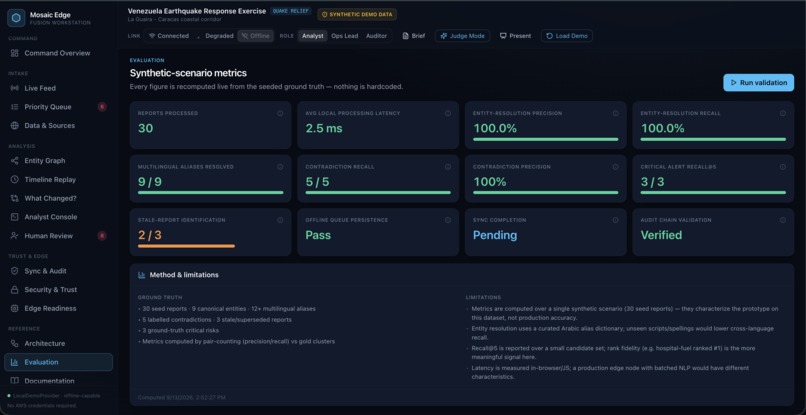Click info icon on Stale-Report Identification card
806x415 pixels.
(x=280, y=220)
